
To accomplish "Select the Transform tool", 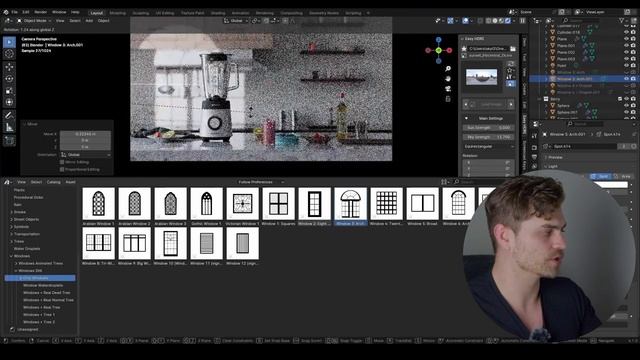I will click(x=9, y=102).
